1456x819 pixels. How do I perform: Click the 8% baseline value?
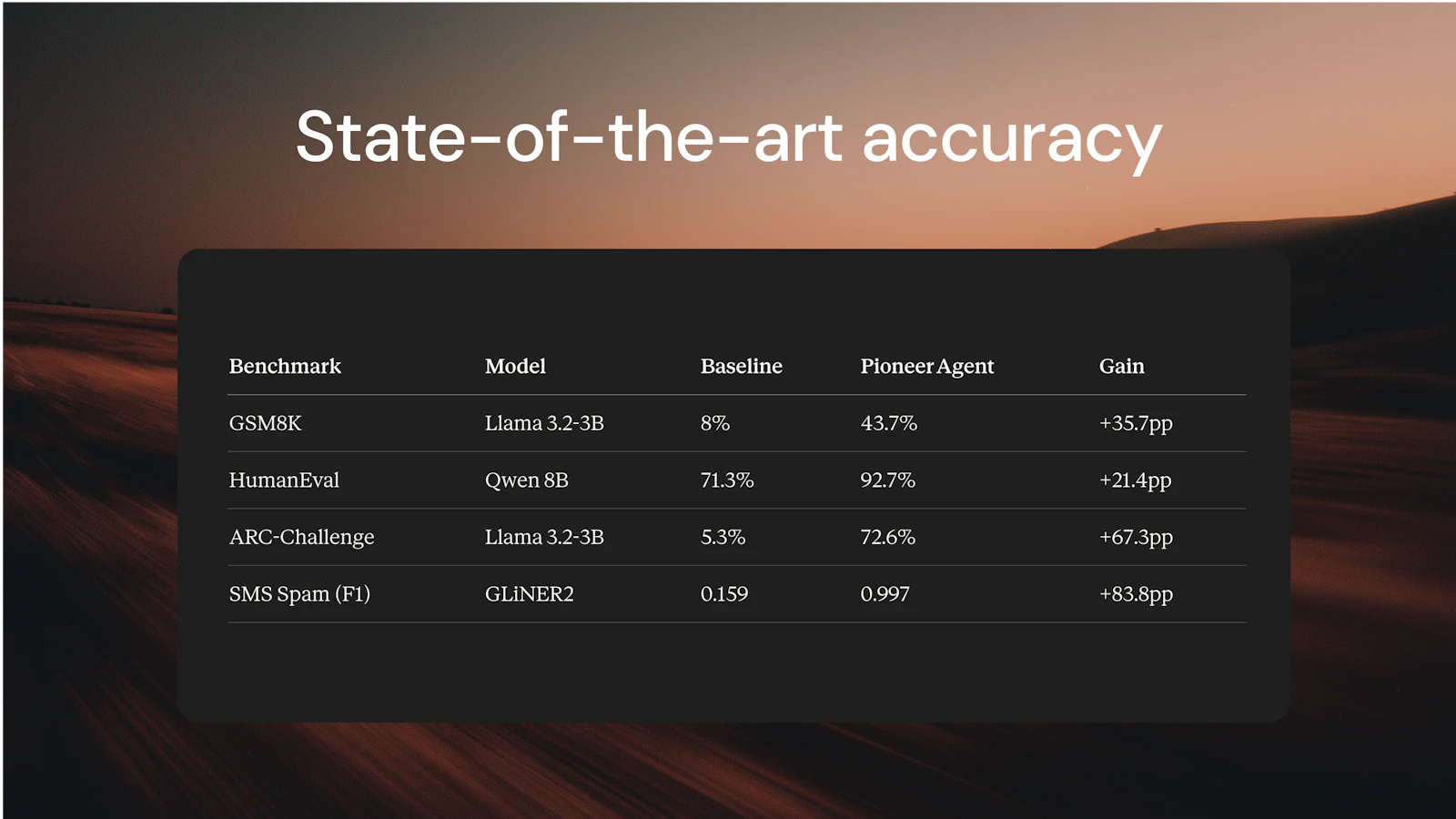coord(714,423)
